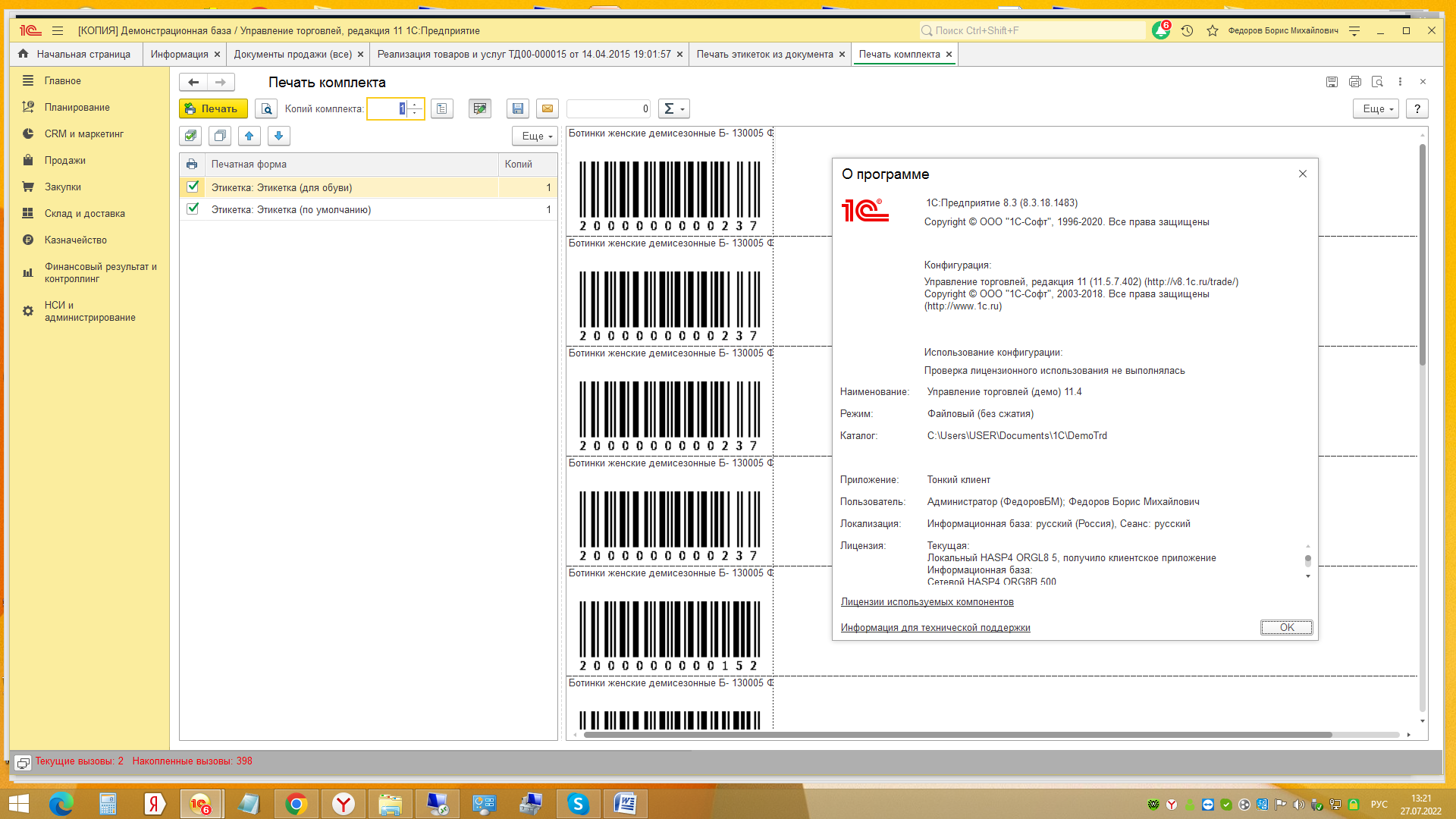Uncheck Этикетка (по умолчанию) checkbox
This screenshot has height=819, width=1456.
[x=193, y=209]
